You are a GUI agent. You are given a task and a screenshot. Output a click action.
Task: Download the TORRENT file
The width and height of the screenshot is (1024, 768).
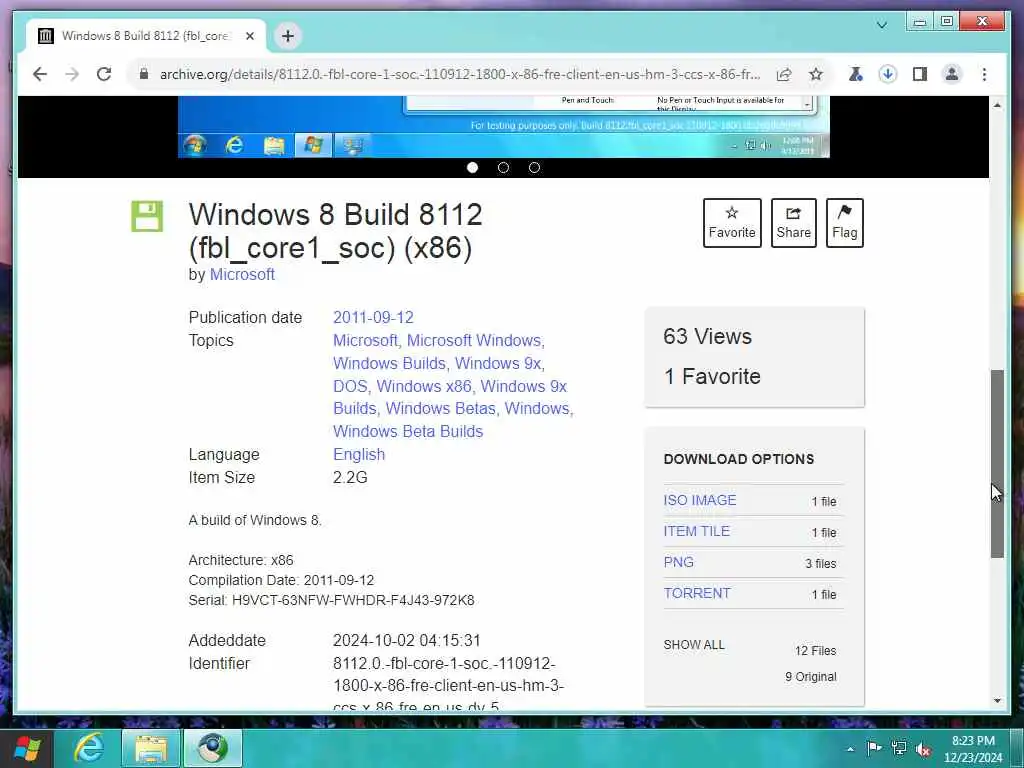[x=697, y=593]
